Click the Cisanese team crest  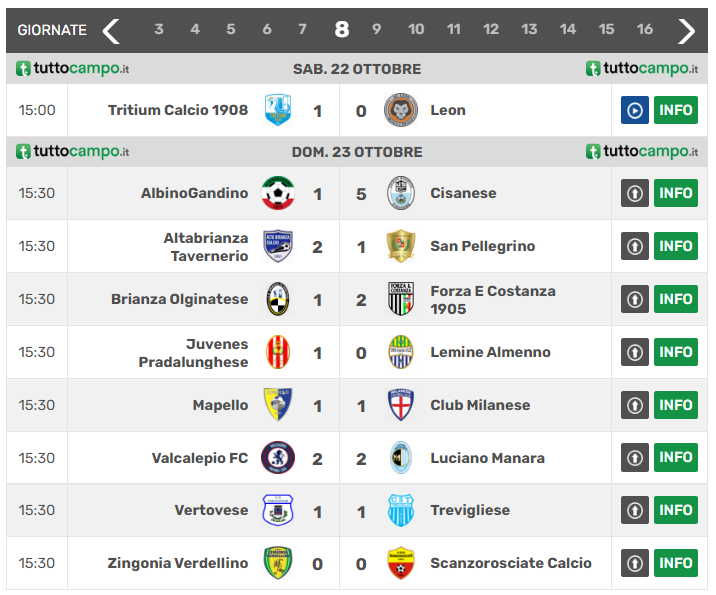(401, 193)
